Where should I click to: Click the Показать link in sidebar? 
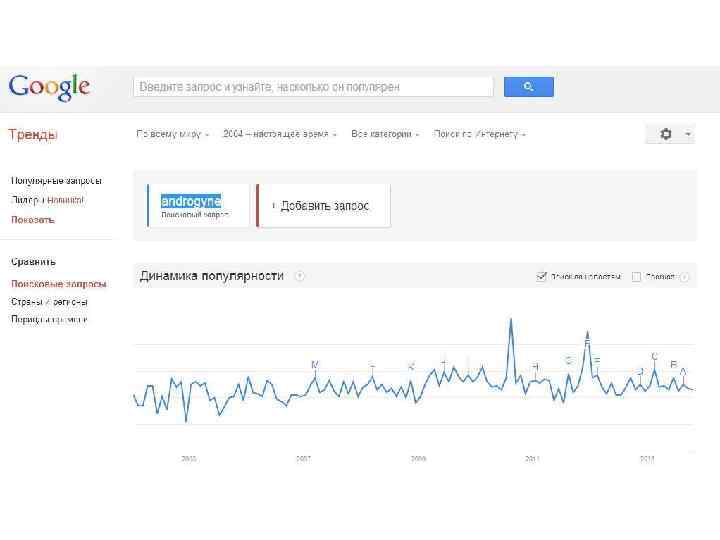tap(32, 219)
